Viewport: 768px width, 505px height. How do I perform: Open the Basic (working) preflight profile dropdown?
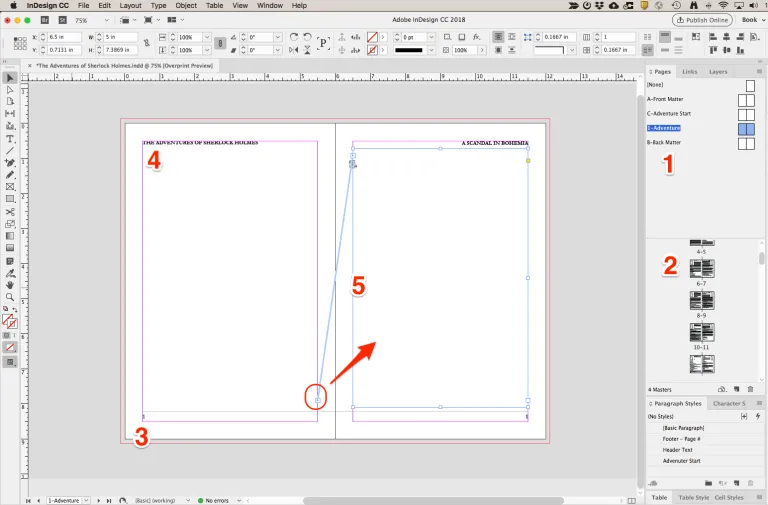tap(188, 501)
